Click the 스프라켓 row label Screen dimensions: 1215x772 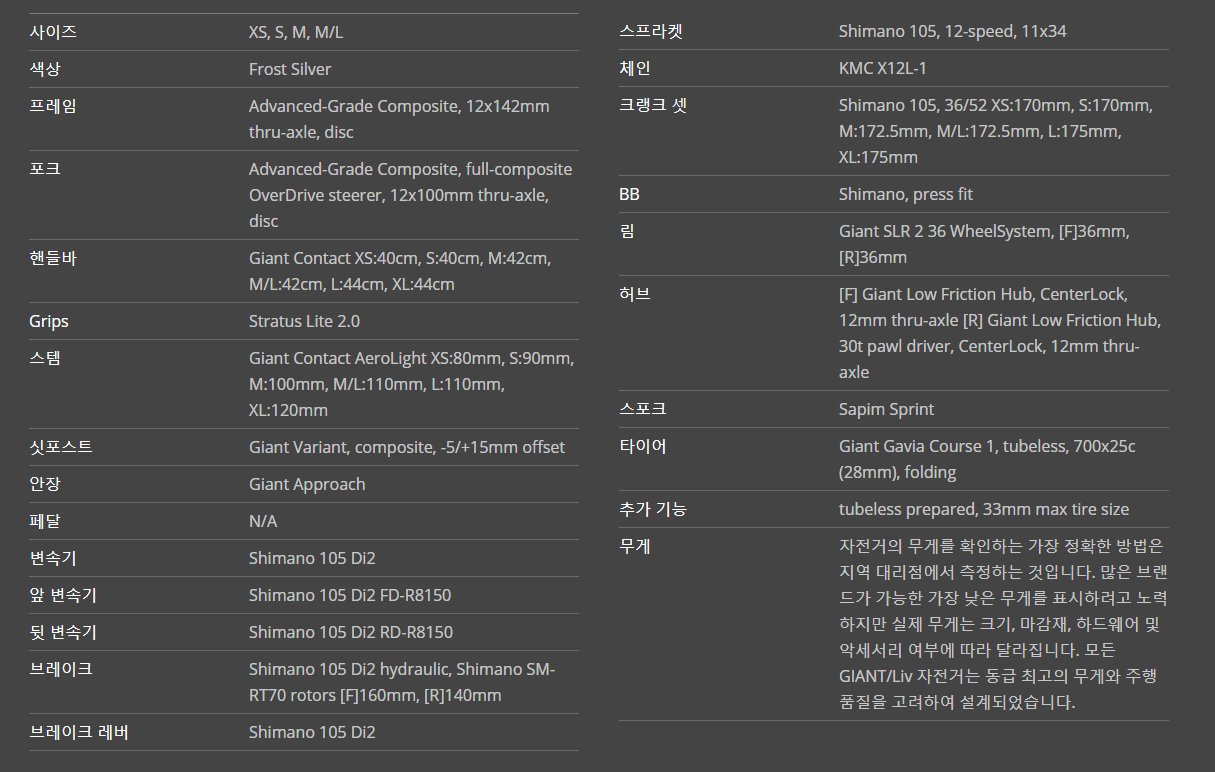[x=651, y=31]
